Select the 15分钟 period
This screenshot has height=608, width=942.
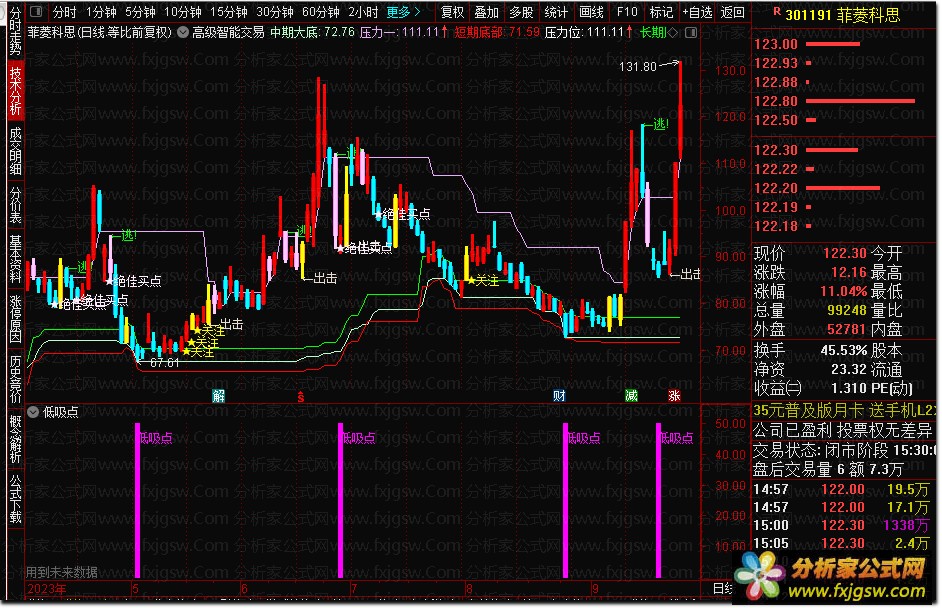[229, 12]
